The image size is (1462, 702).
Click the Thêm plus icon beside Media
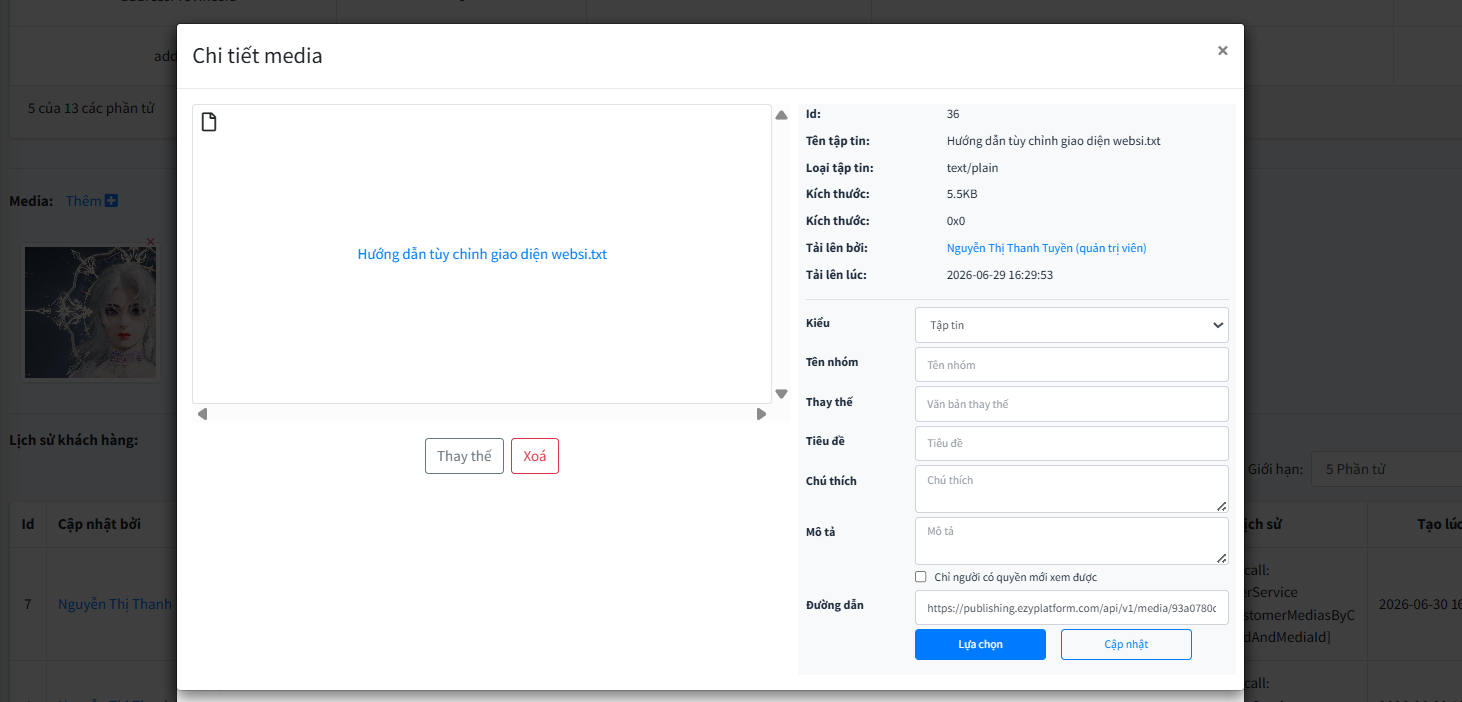(x=111, y=201)
